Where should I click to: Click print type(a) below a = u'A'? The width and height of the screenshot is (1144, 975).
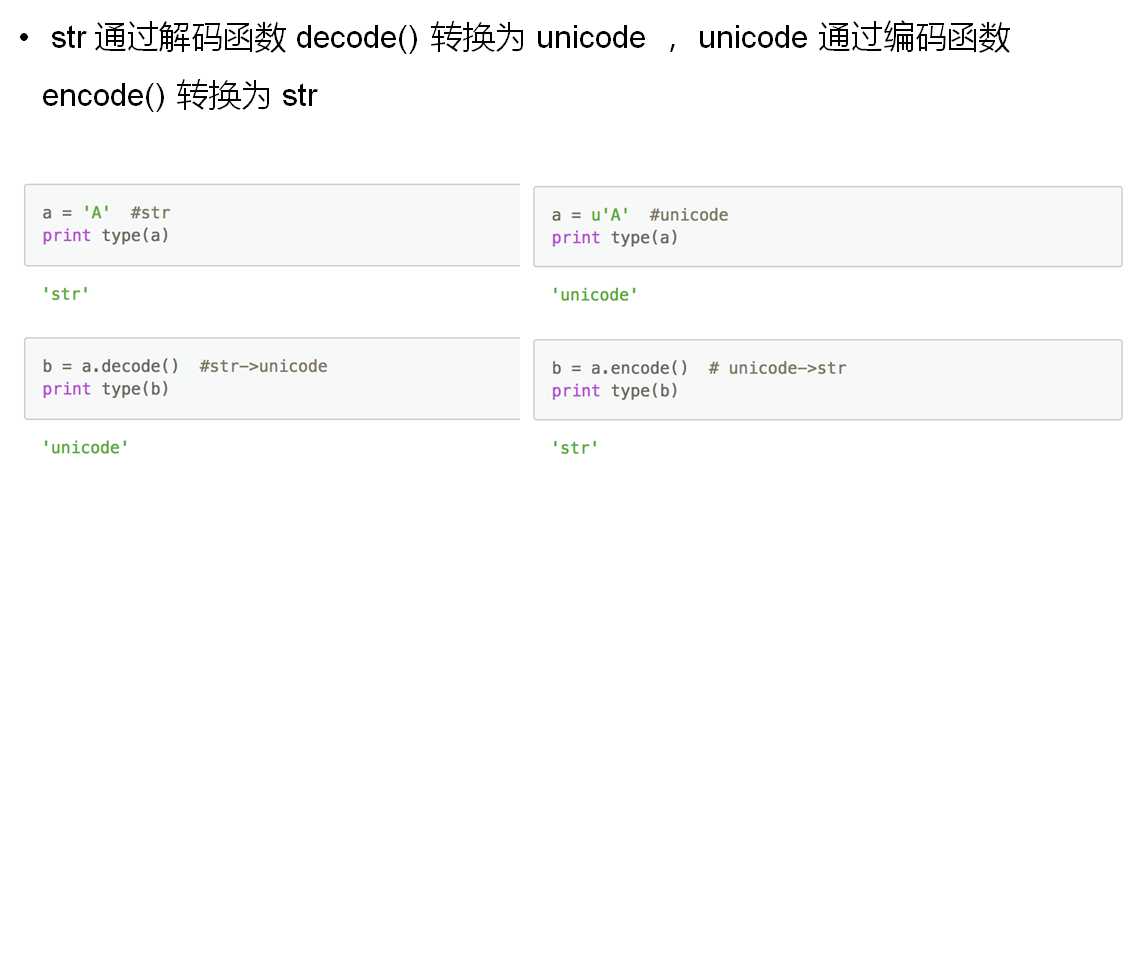coord(615,238)
